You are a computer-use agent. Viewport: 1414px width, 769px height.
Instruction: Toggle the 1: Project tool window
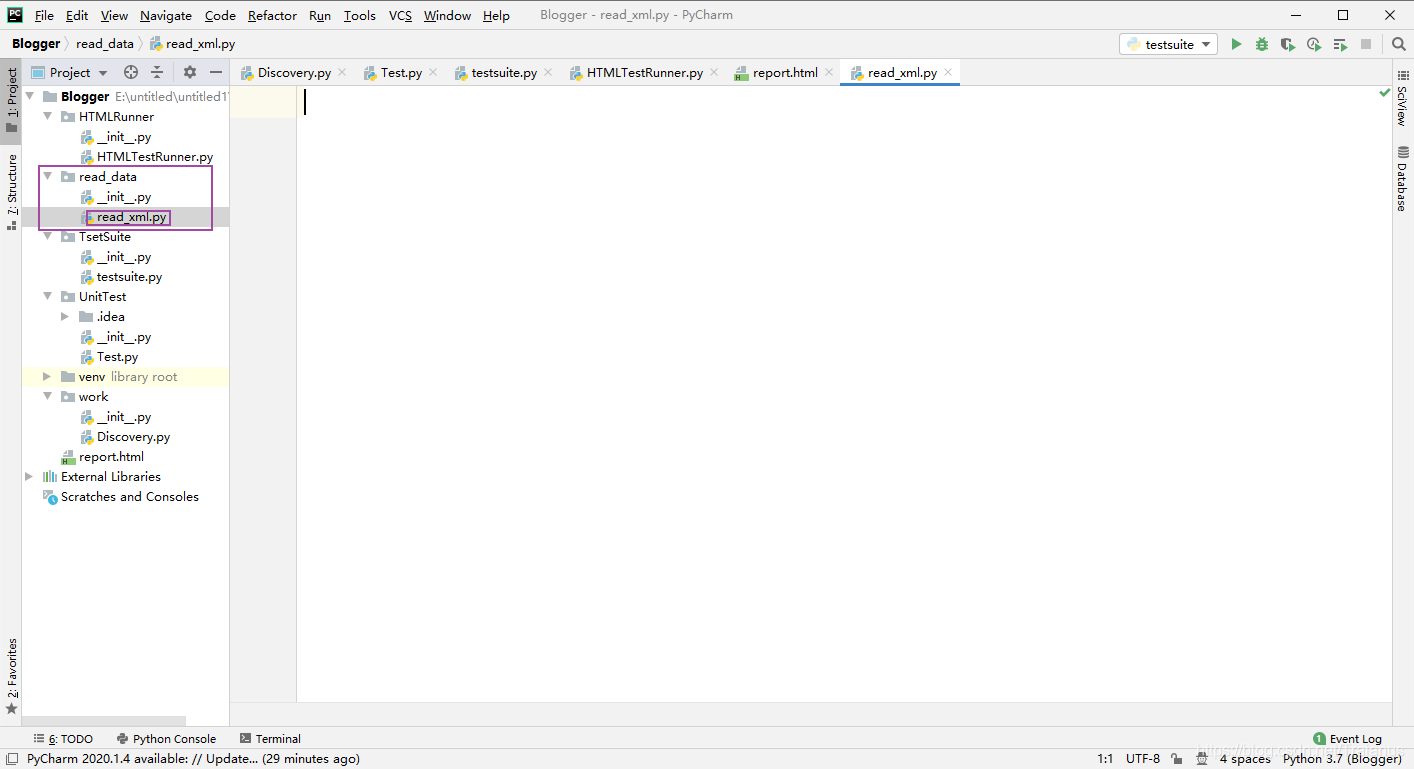(x=11, y=100)
